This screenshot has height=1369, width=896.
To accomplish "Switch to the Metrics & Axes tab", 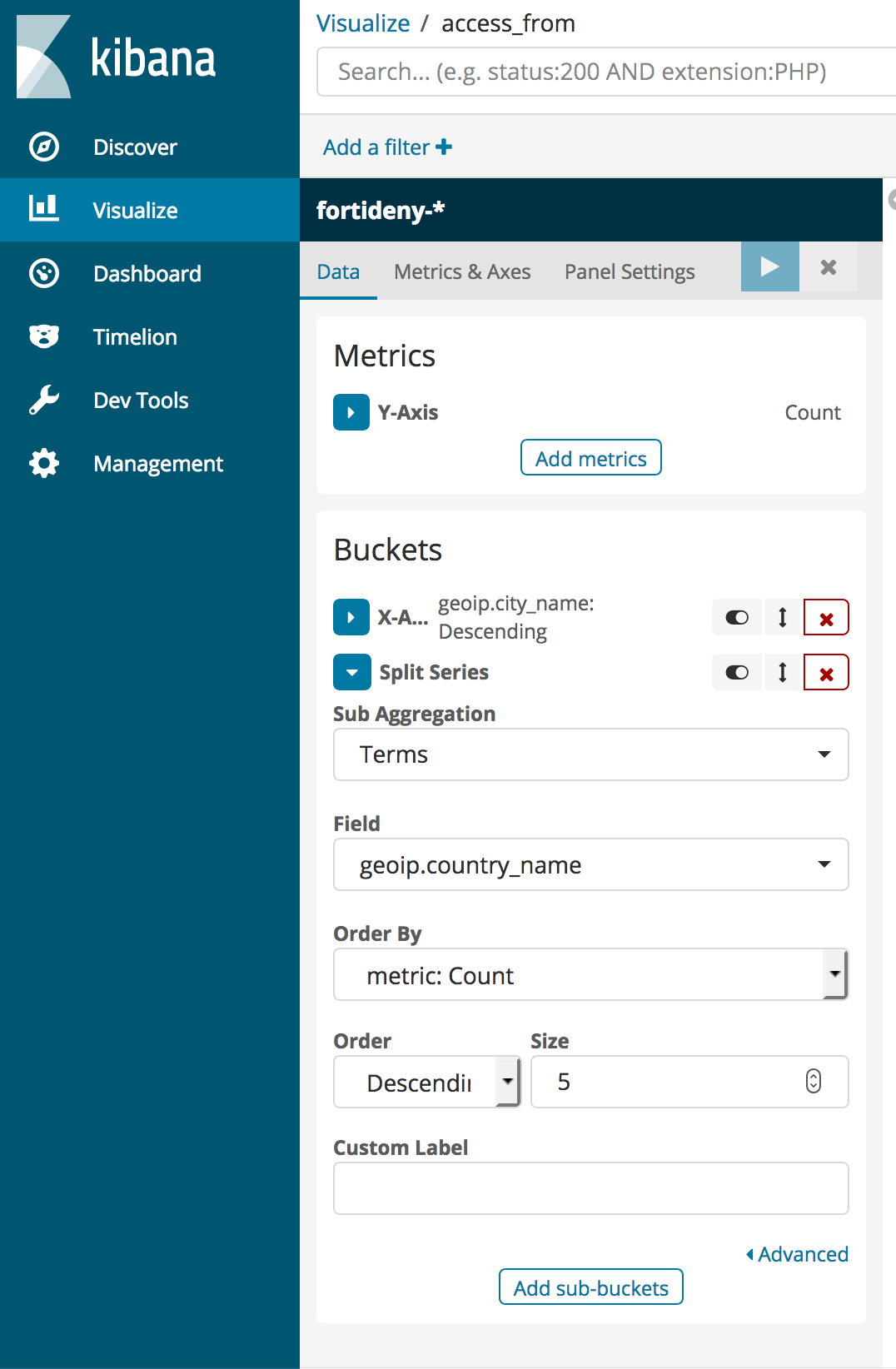I will coord(462,272).
